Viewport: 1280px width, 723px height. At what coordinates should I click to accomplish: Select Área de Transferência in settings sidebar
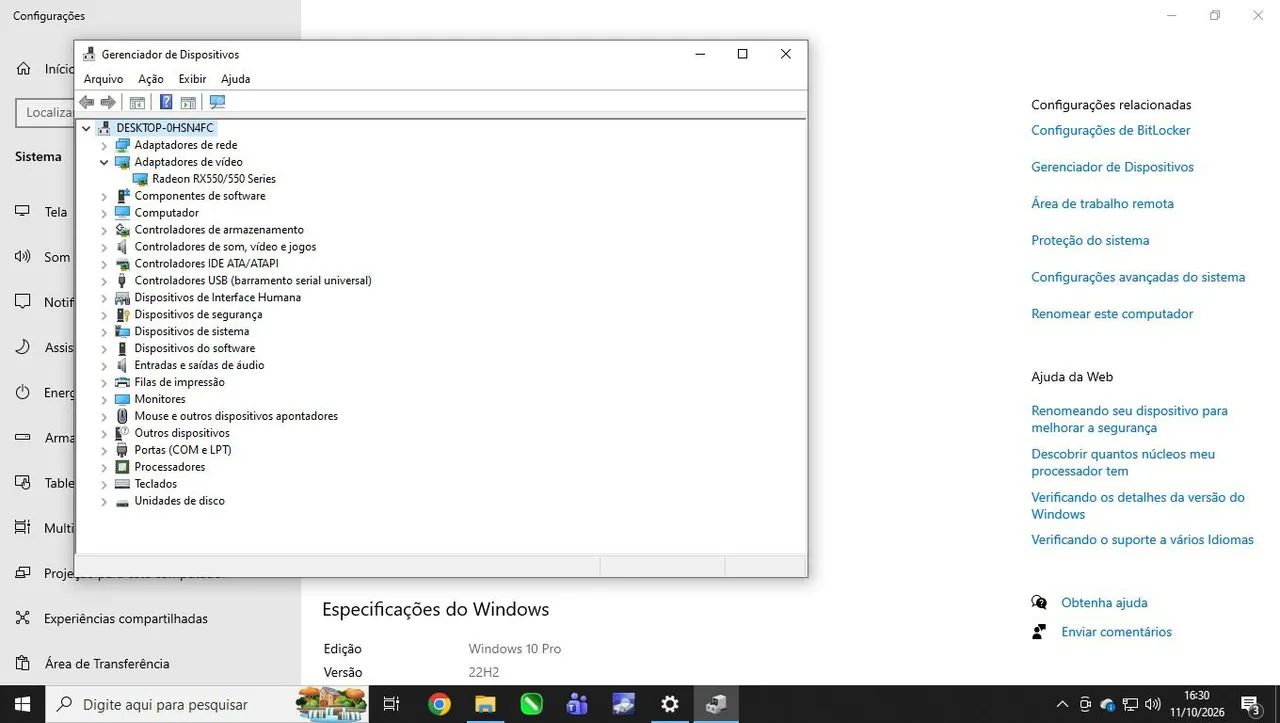point(107,664)
